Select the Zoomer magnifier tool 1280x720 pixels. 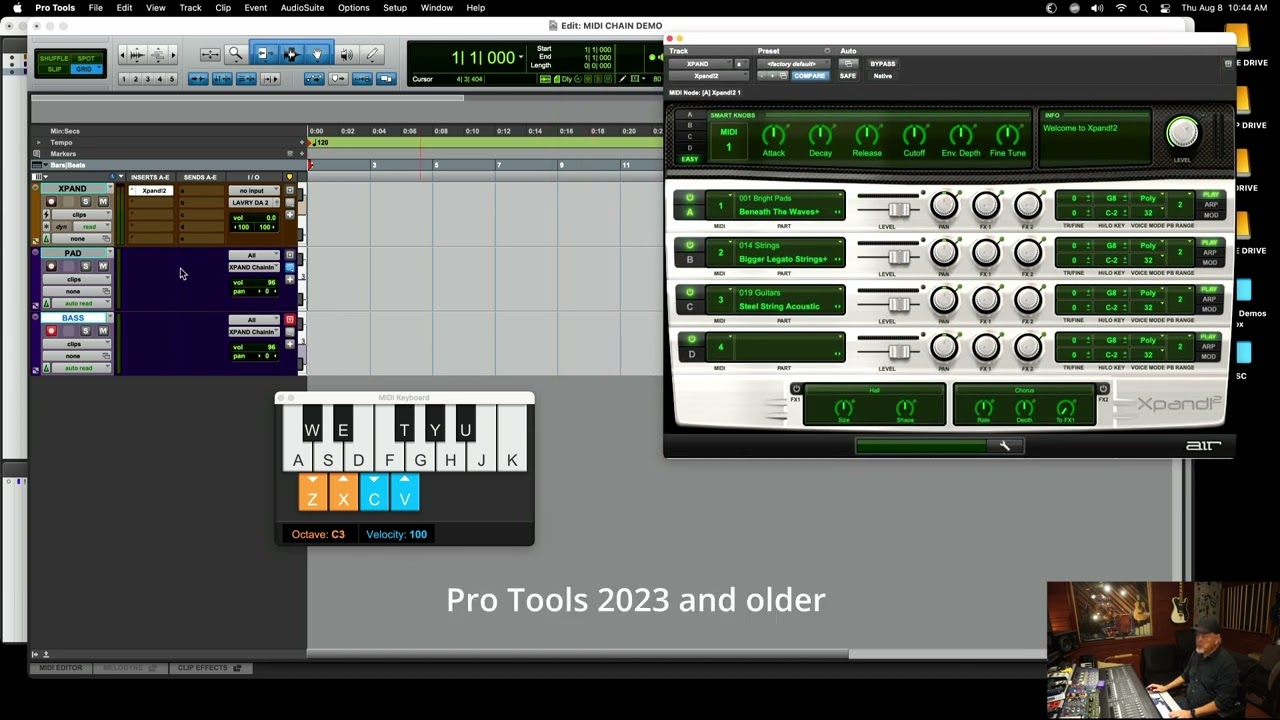tap(236, 55)
